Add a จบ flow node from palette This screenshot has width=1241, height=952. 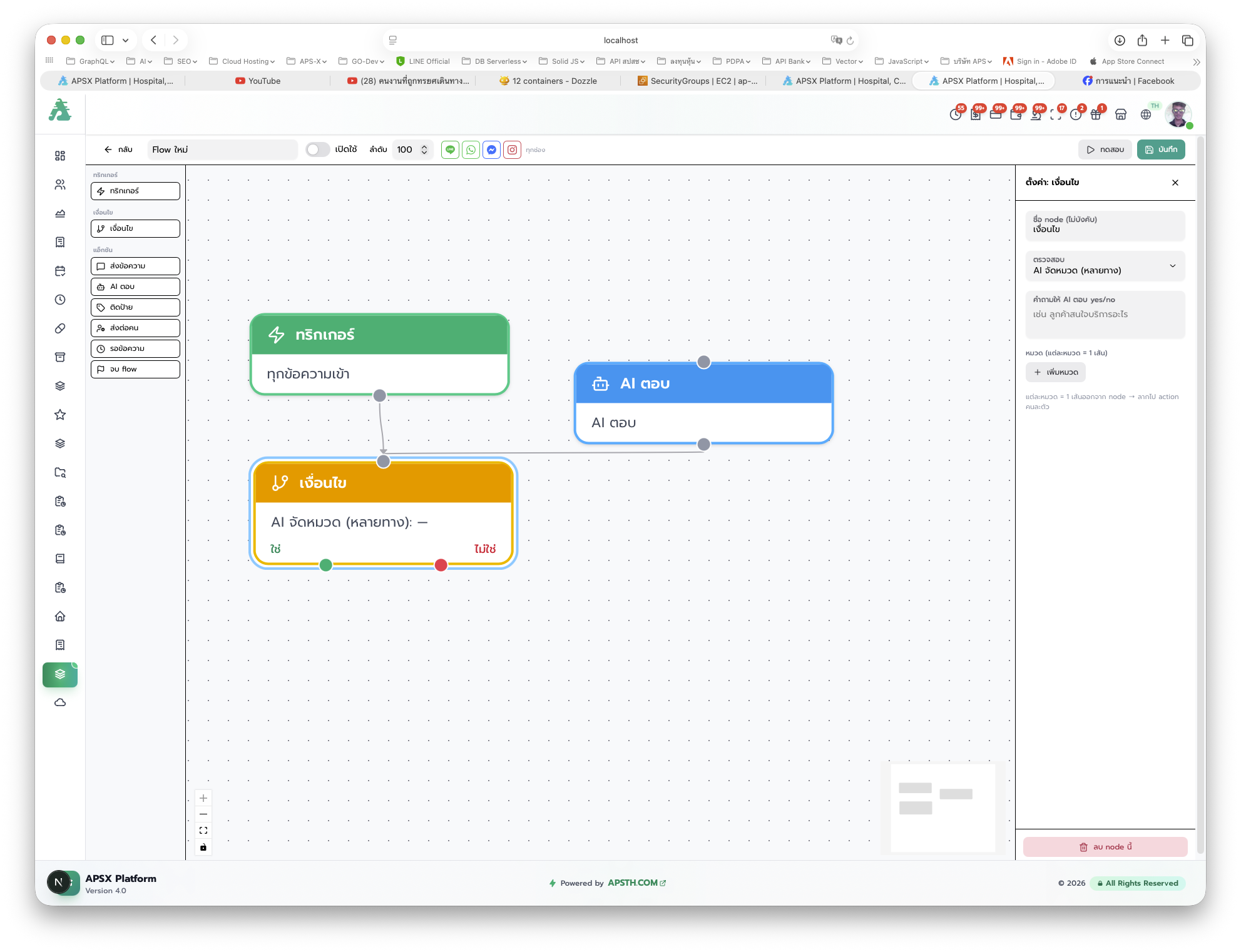click(135, 369)
